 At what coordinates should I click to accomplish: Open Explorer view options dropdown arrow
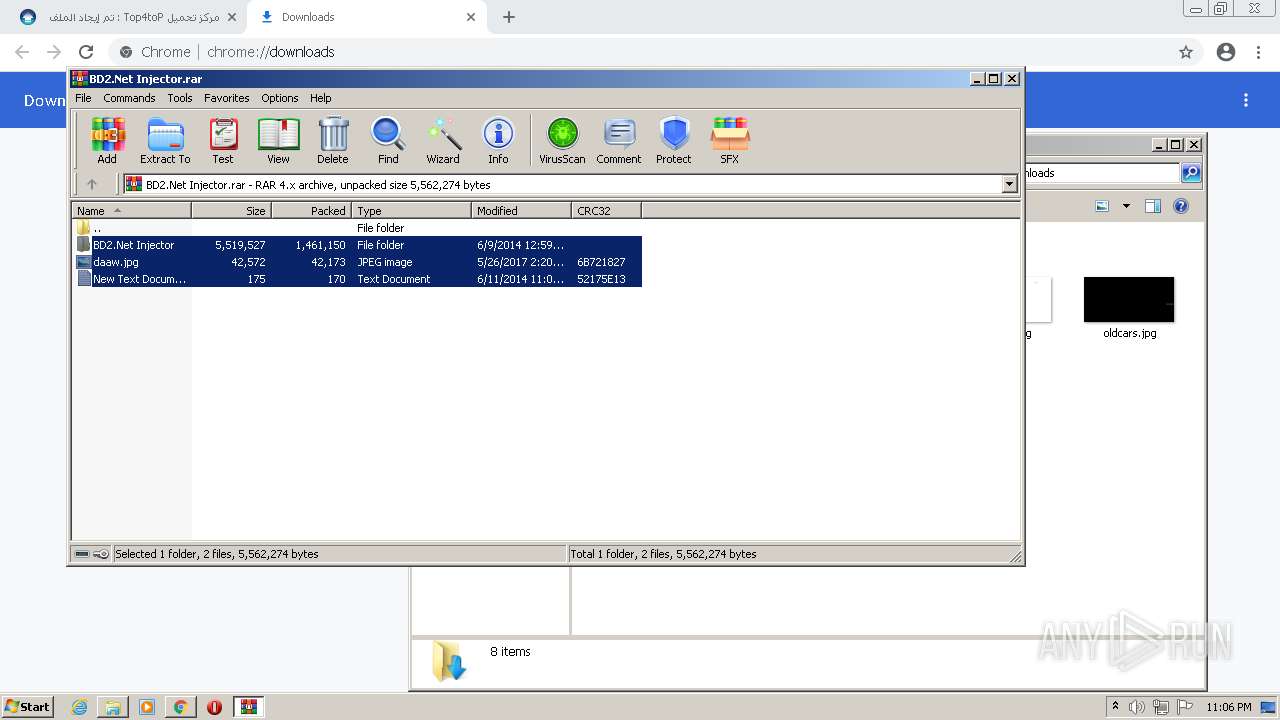[x=1126, y=206]
